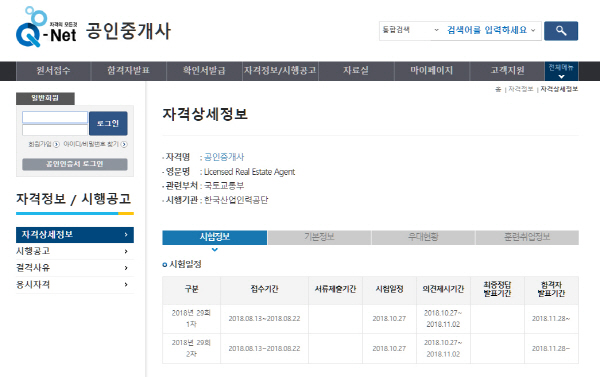This screenshot has height=377, width=600.
Task: Click the 한국산업인력공단 agency text
Action: (x=236, y=200)
